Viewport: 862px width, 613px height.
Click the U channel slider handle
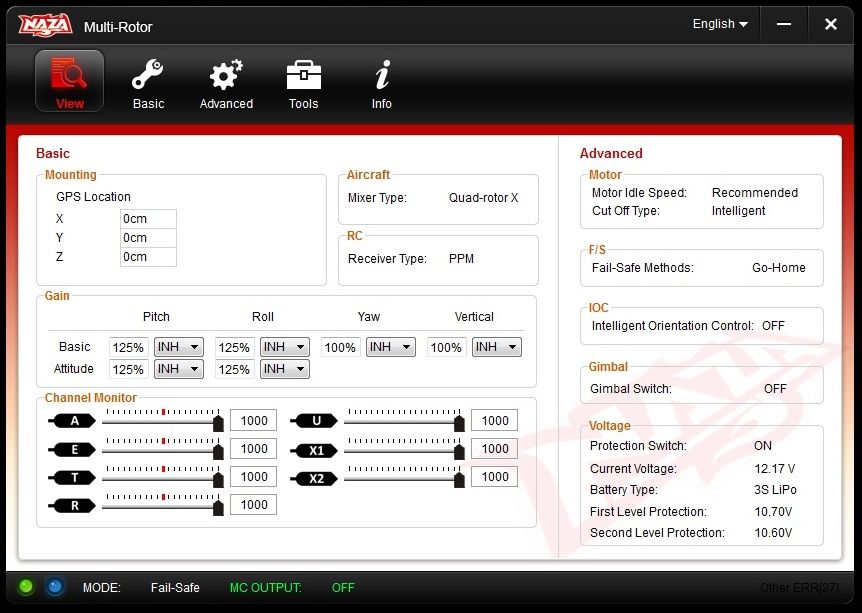click(x=459, y=423)
